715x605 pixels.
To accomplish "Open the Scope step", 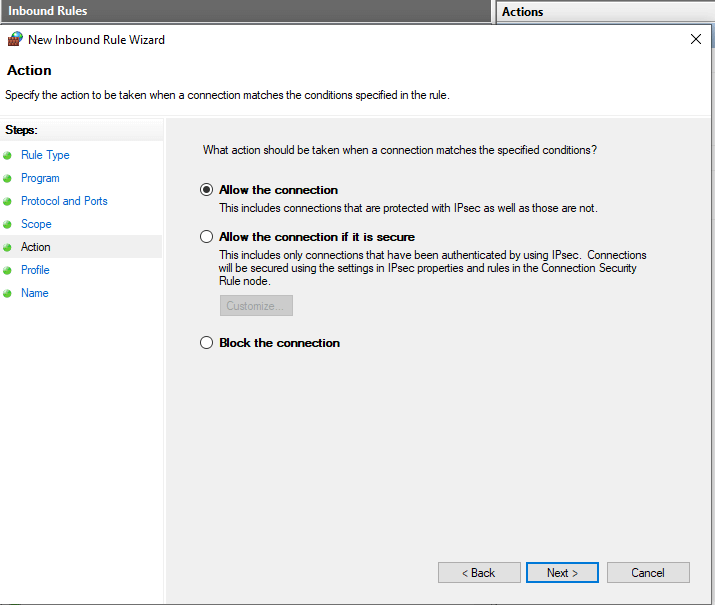I will point(36,224).
